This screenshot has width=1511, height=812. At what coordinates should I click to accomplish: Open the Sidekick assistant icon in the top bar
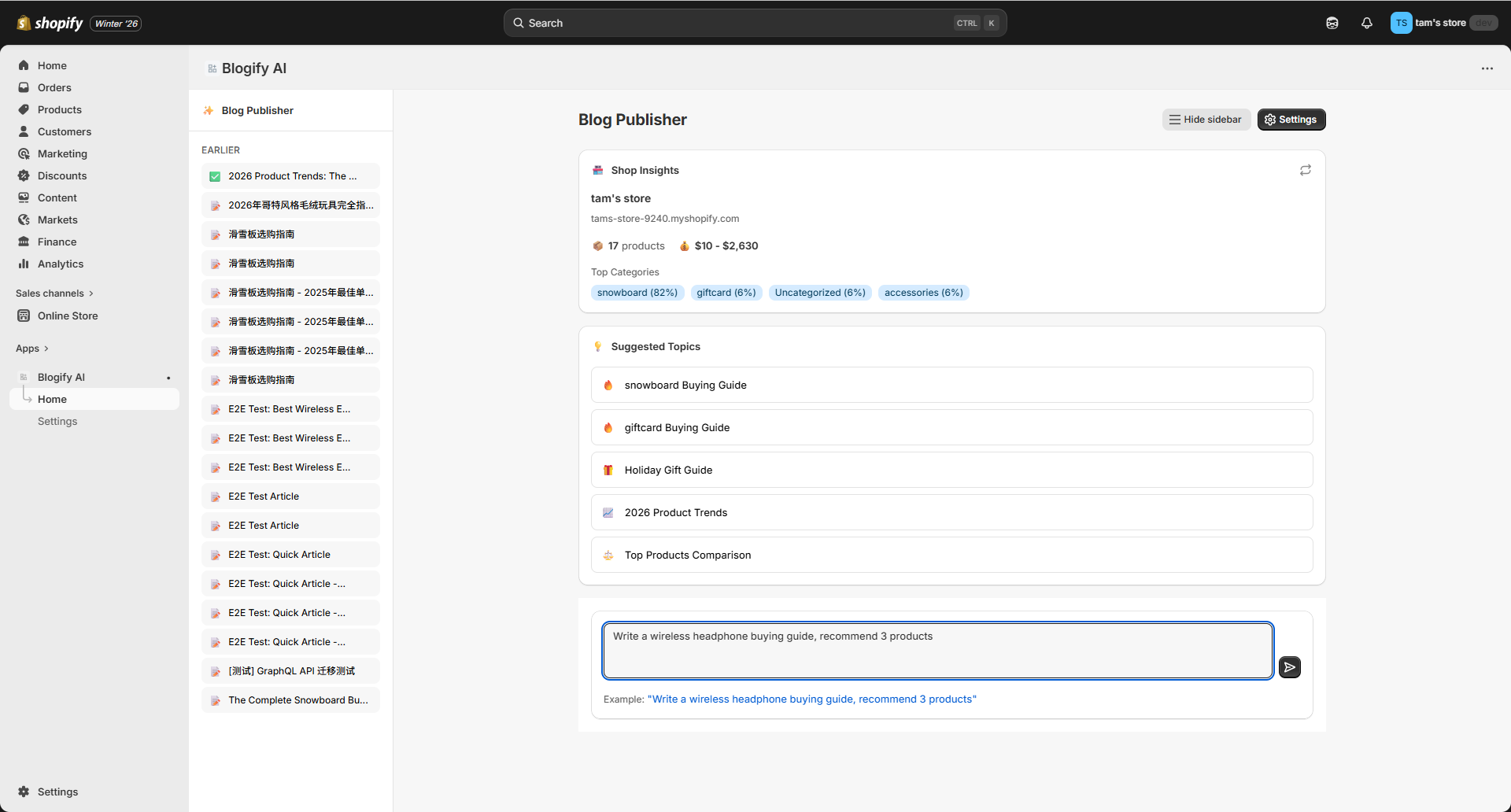click(x=1332, y=23)
